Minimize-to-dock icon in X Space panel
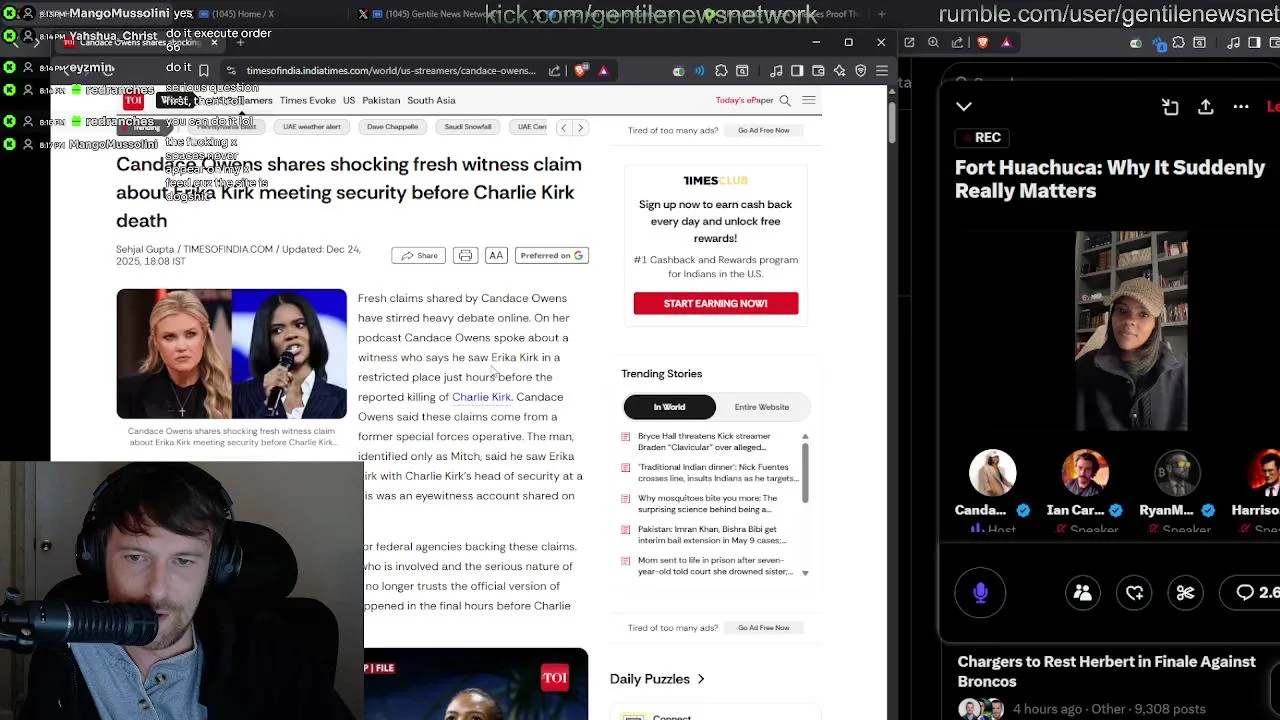 coord(1170,107)
